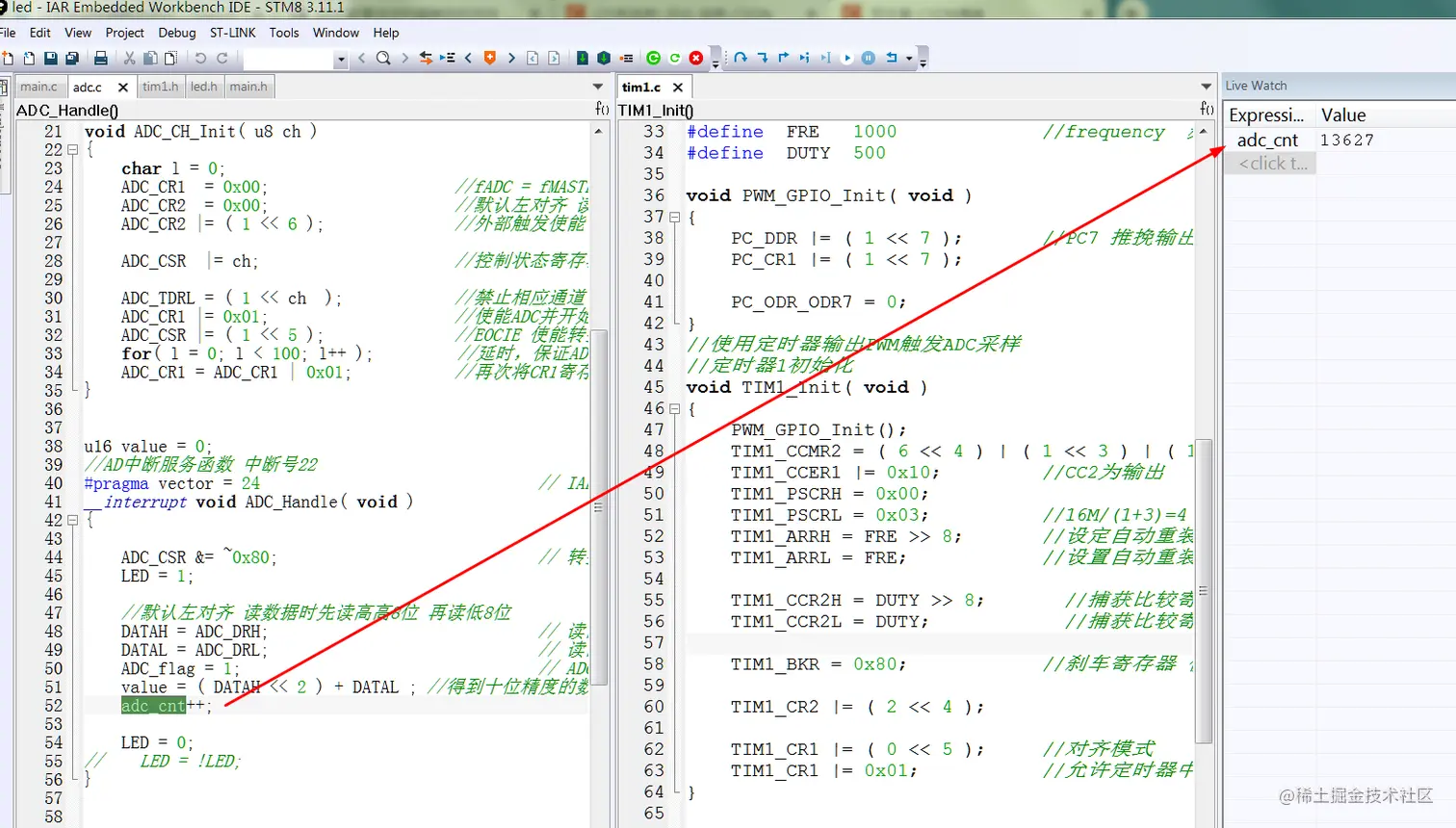Click the Find magnifier icon
This screenshot has height=828, width=1456.
tap(383, 58)
